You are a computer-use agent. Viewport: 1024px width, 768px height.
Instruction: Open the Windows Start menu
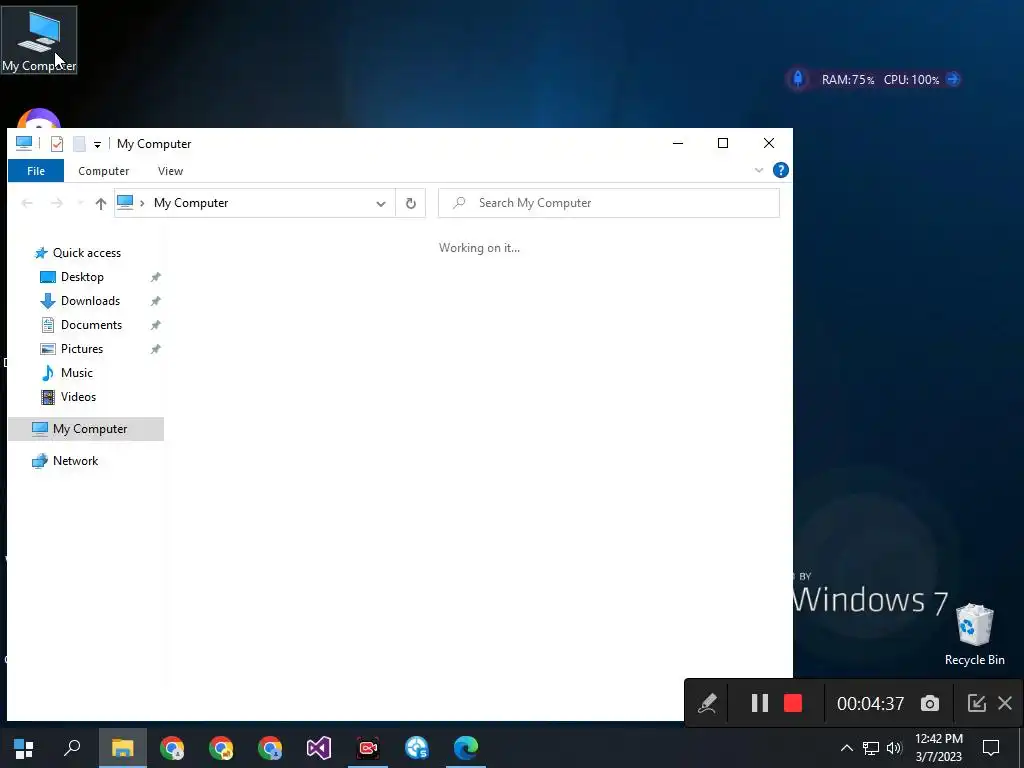(x=24, y=748)
